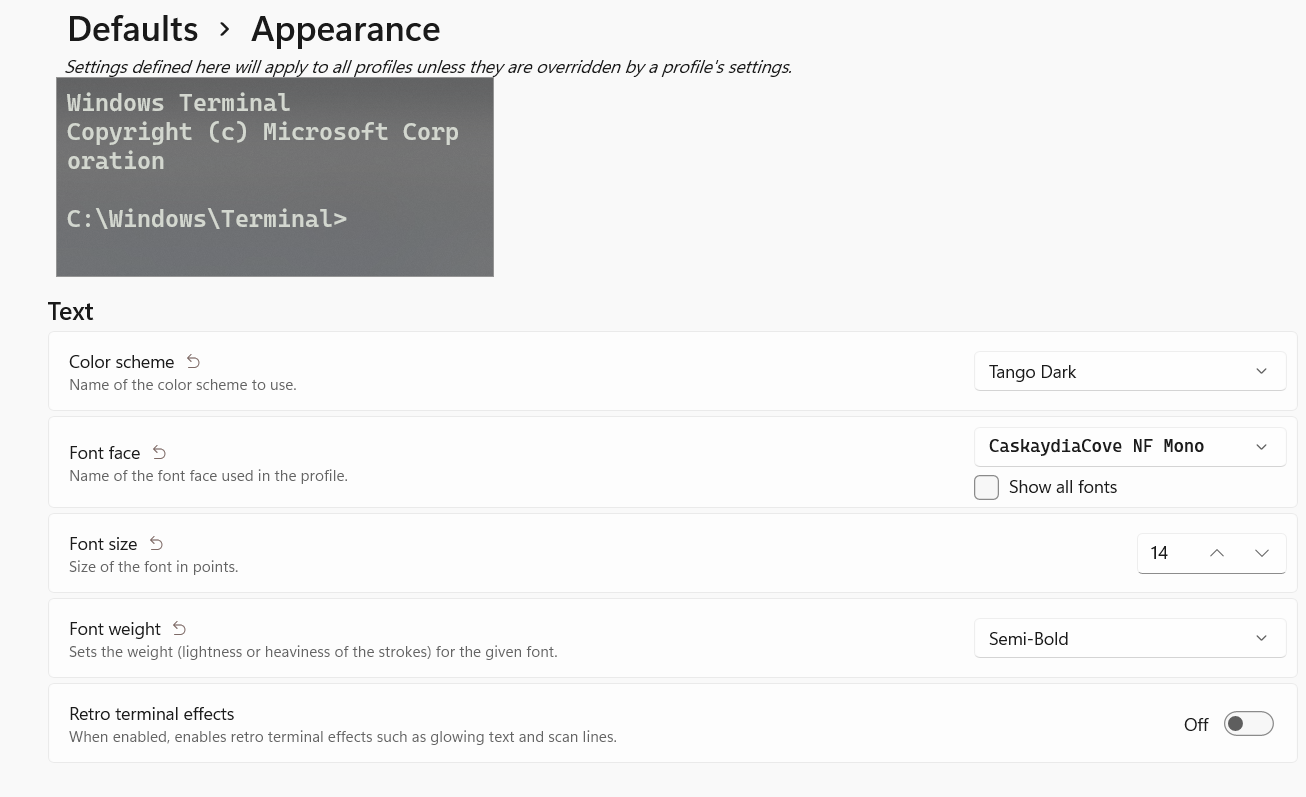Click the Font face label
The width and height of the screenshot is (1306, 797).
104,453
